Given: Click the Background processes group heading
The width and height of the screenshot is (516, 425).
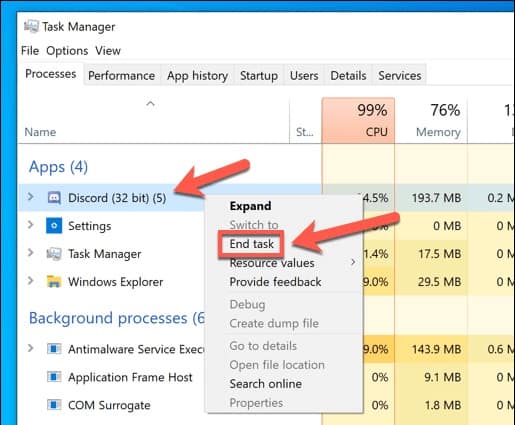Looking at the screenshot, I should [117, 318].
